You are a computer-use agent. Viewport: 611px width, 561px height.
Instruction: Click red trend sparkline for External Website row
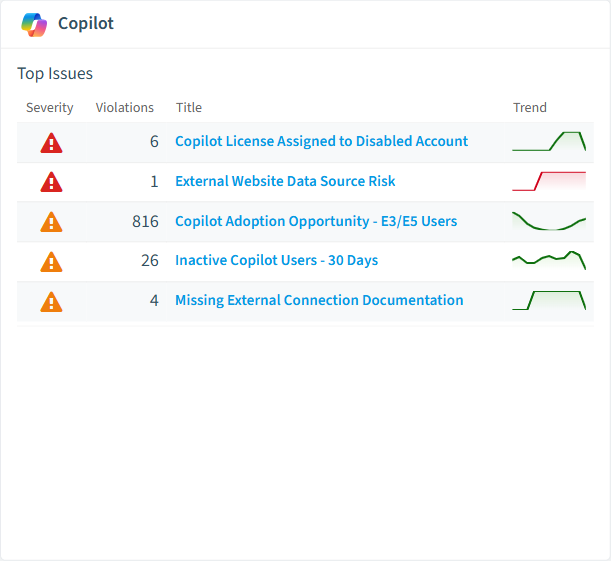[x=549, y=181]
